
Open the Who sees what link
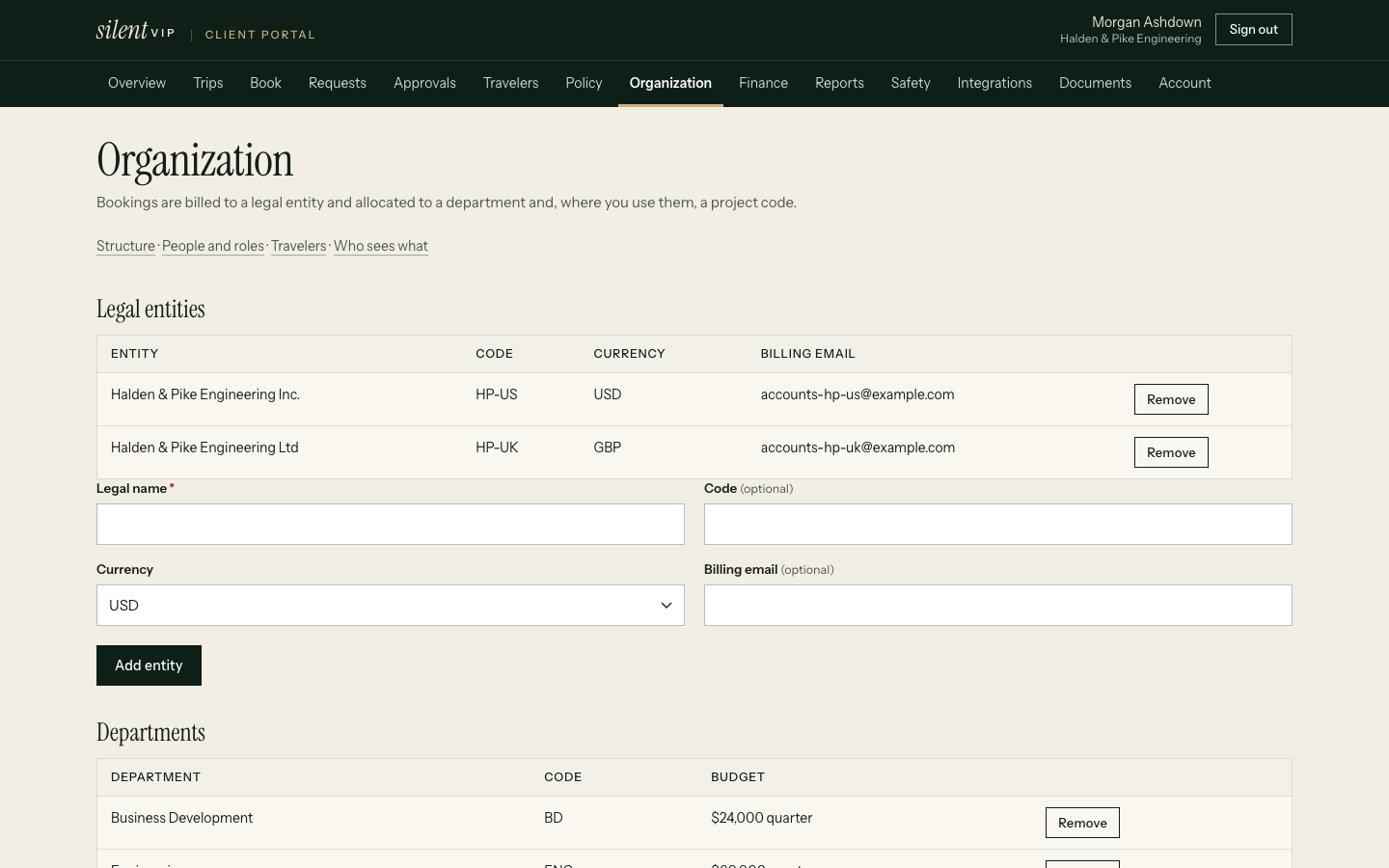[381, 246]
